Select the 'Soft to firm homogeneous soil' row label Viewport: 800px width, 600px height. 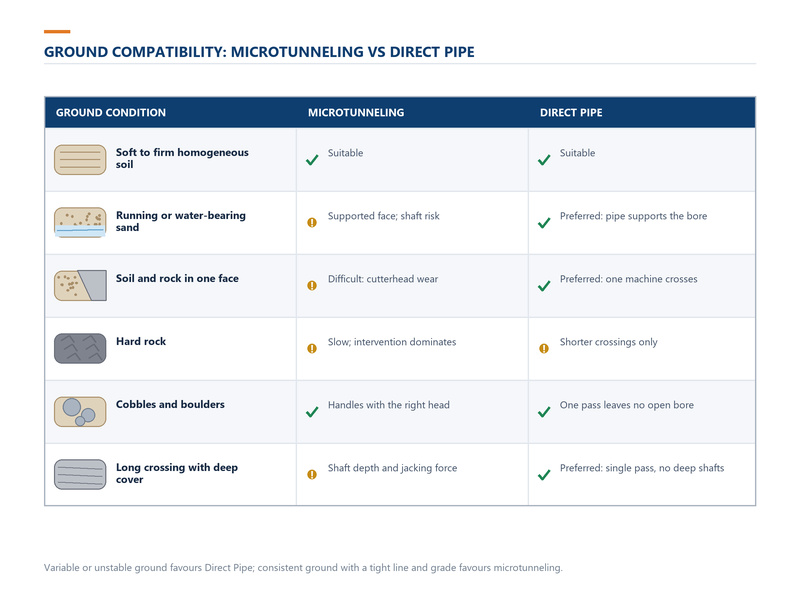(x=182, y=158)
